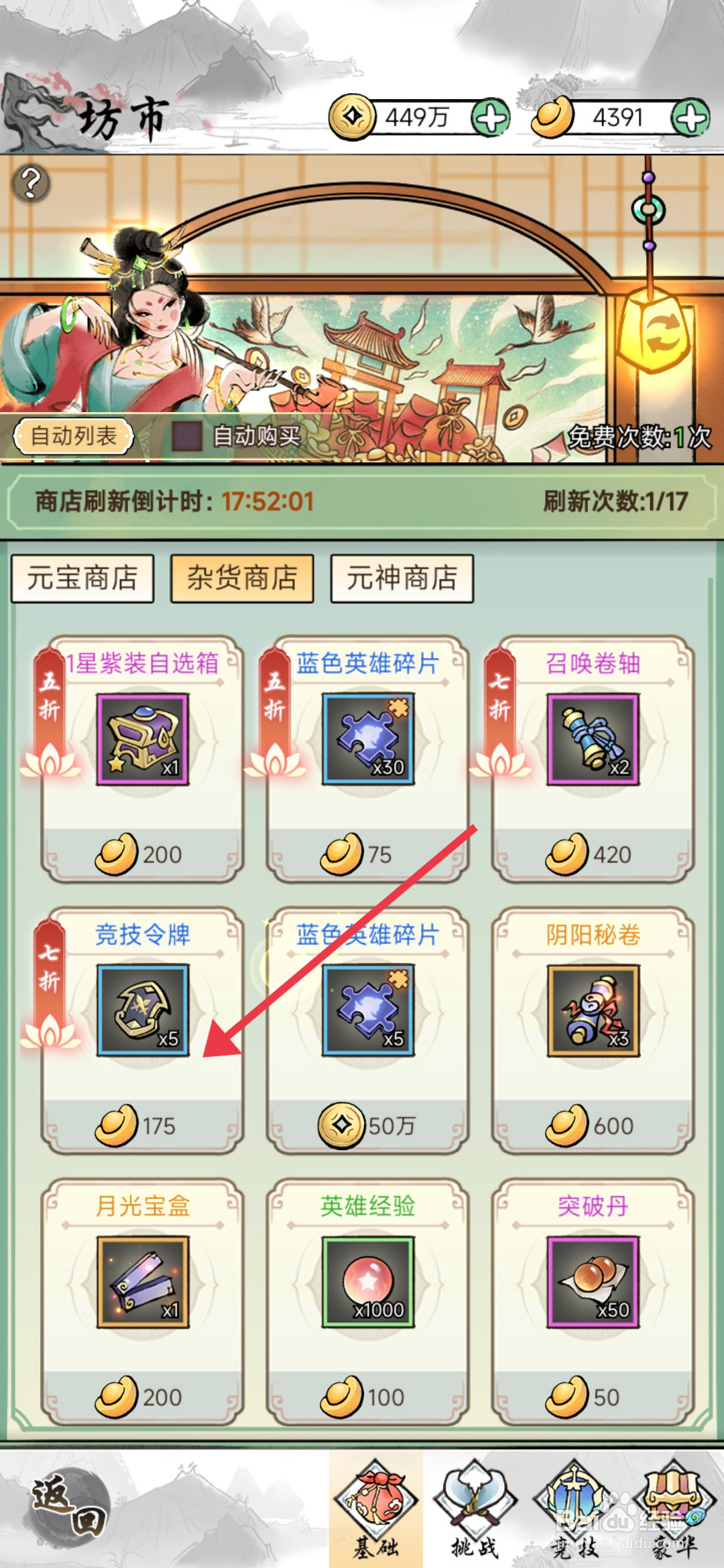Buy 突破丹 x50 item
The width and height of the screenshot is (724, 1568).
tap(593, 1301)
